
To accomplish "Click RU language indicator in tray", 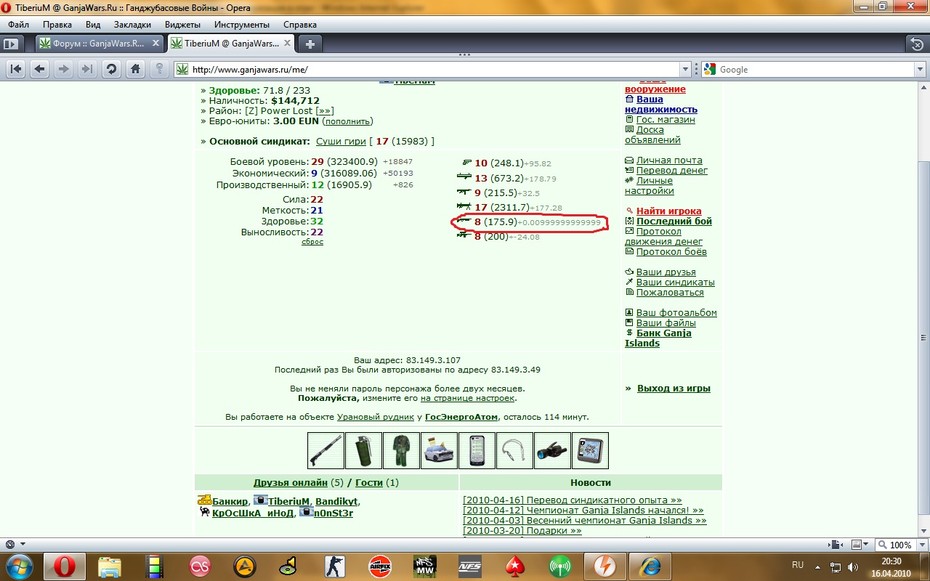I will coord(798,565).
